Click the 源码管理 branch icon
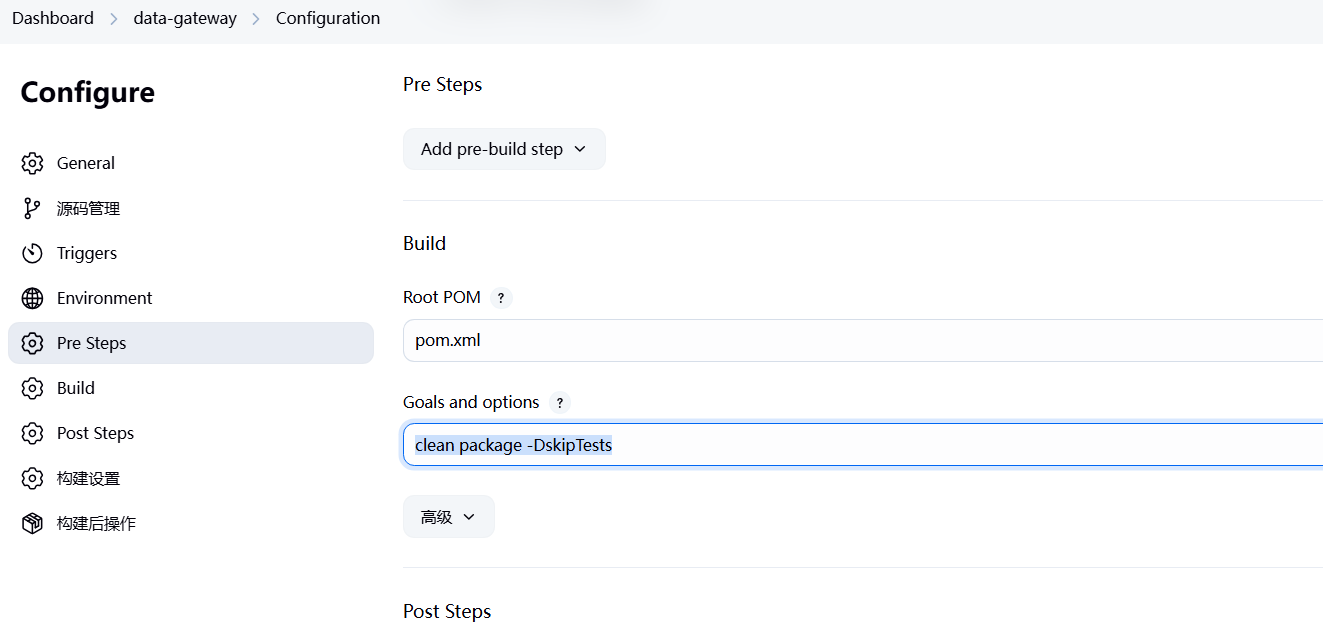This screenshot has width=1323, height=630. 32,208
